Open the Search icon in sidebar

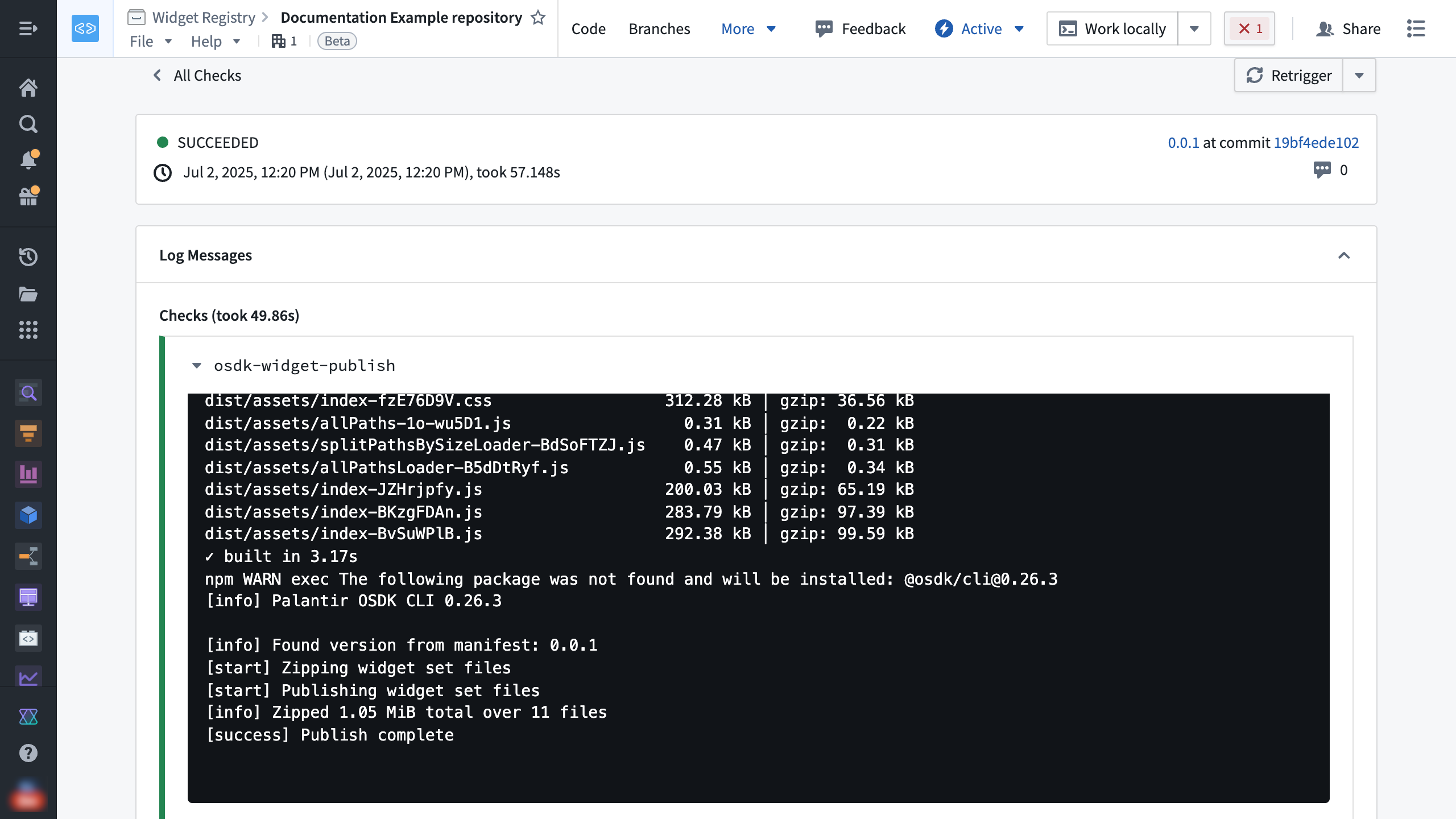(28, 124)
